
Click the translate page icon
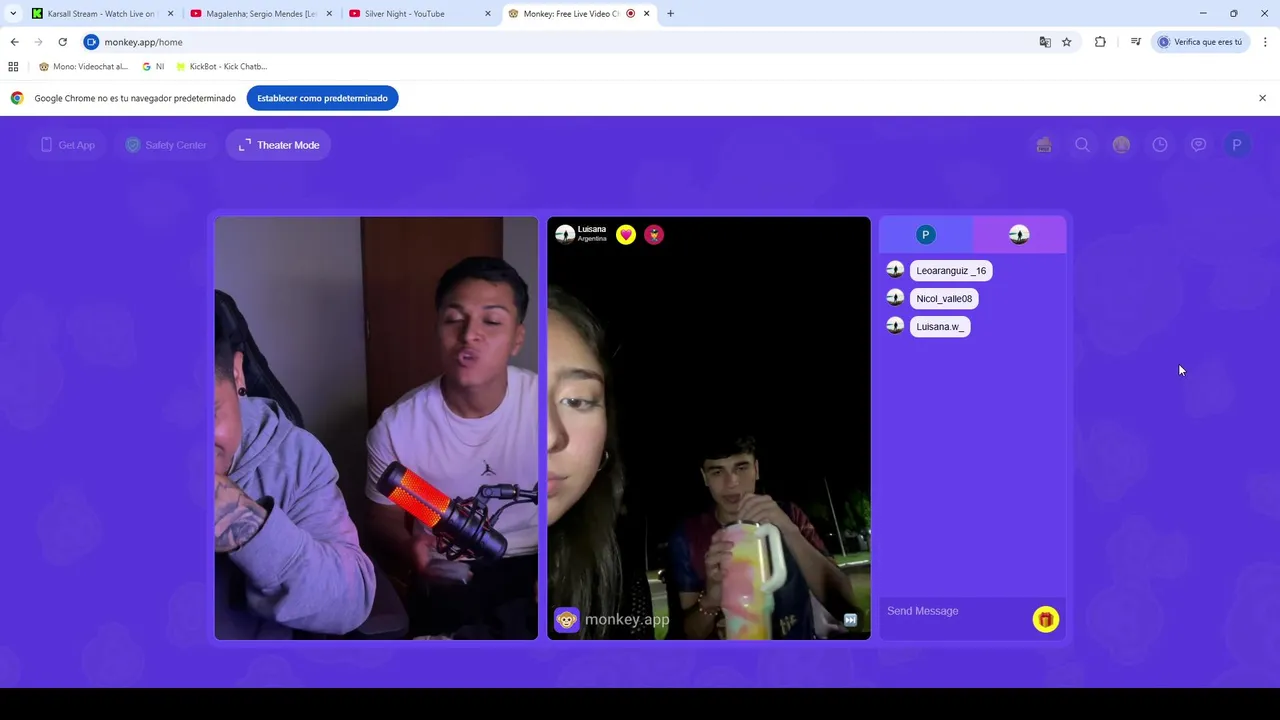[1045, 42]
